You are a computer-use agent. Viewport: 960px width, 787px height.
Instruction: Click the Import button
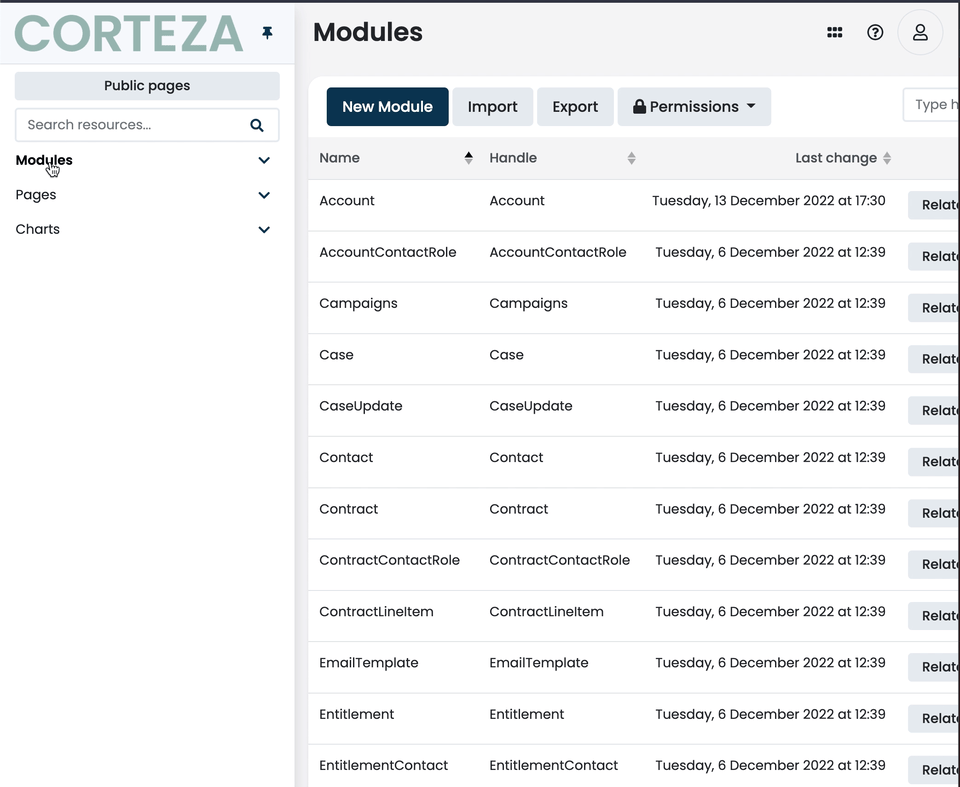click(492, 106)
